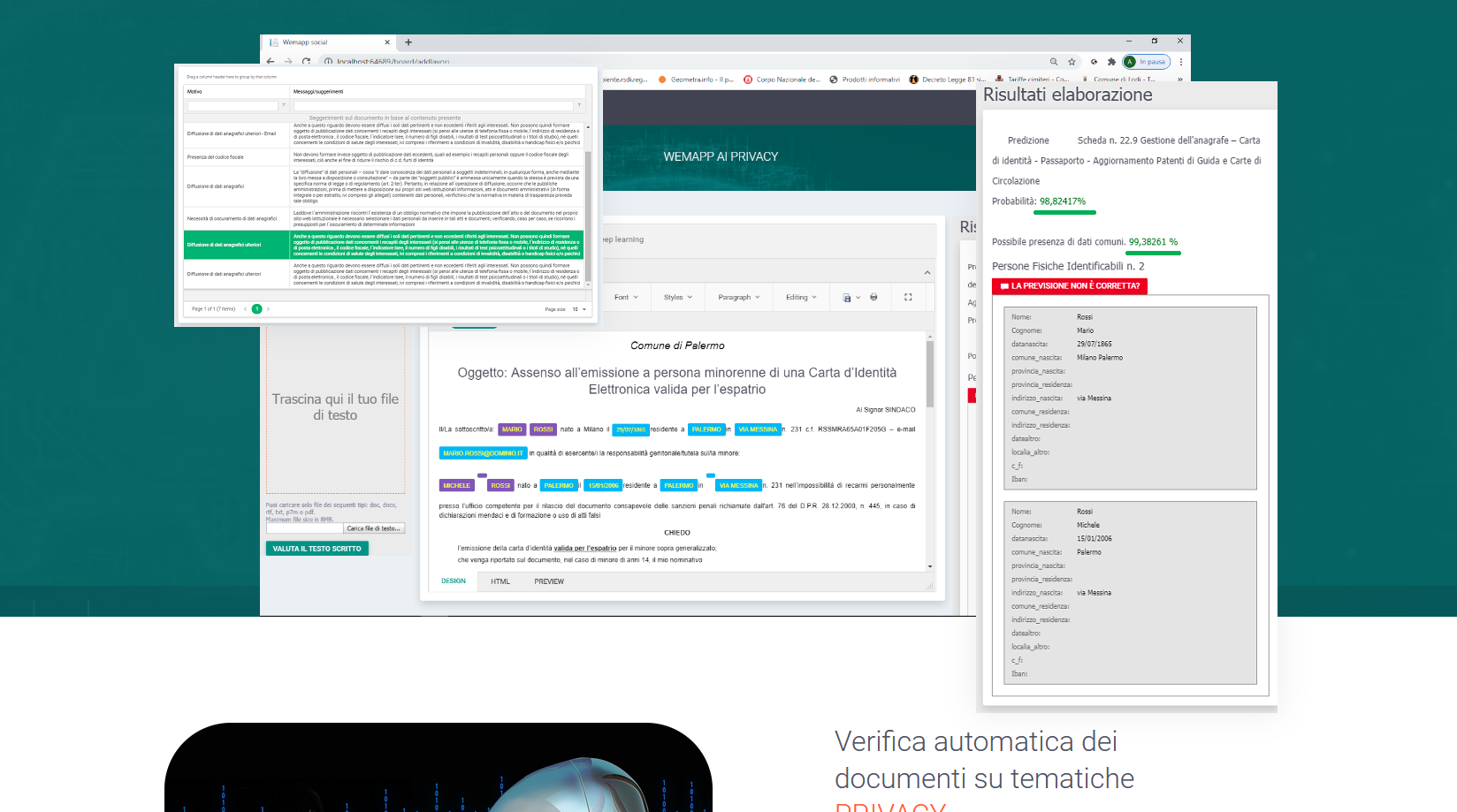
Task: Click the 'Carica file di testo...' button
Action: [374, 528]
